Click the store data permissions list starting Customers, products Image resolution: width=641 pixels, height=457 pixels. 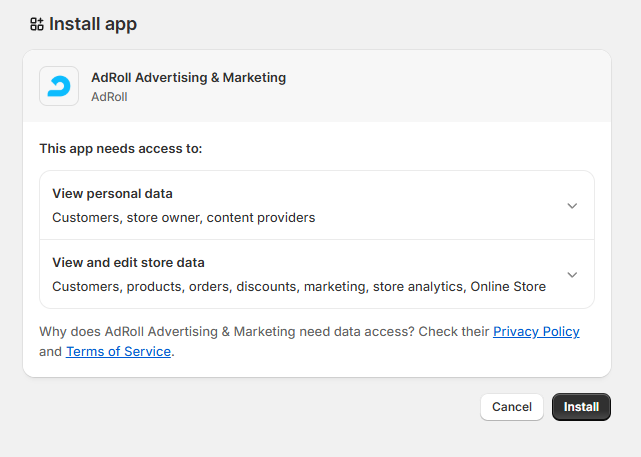pos(299,286)
